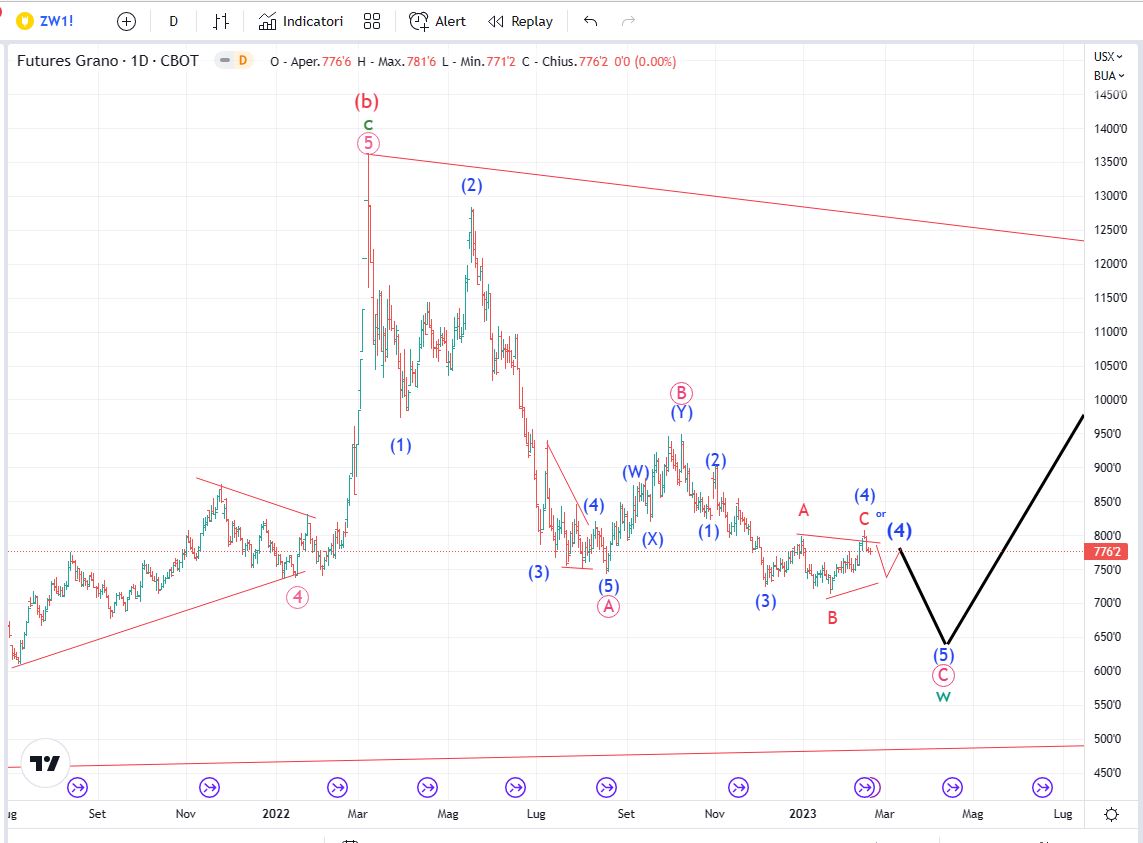This screenshot has width=1143, height=843.
Task: Undo the last chart action
Action: coord(590,21)
